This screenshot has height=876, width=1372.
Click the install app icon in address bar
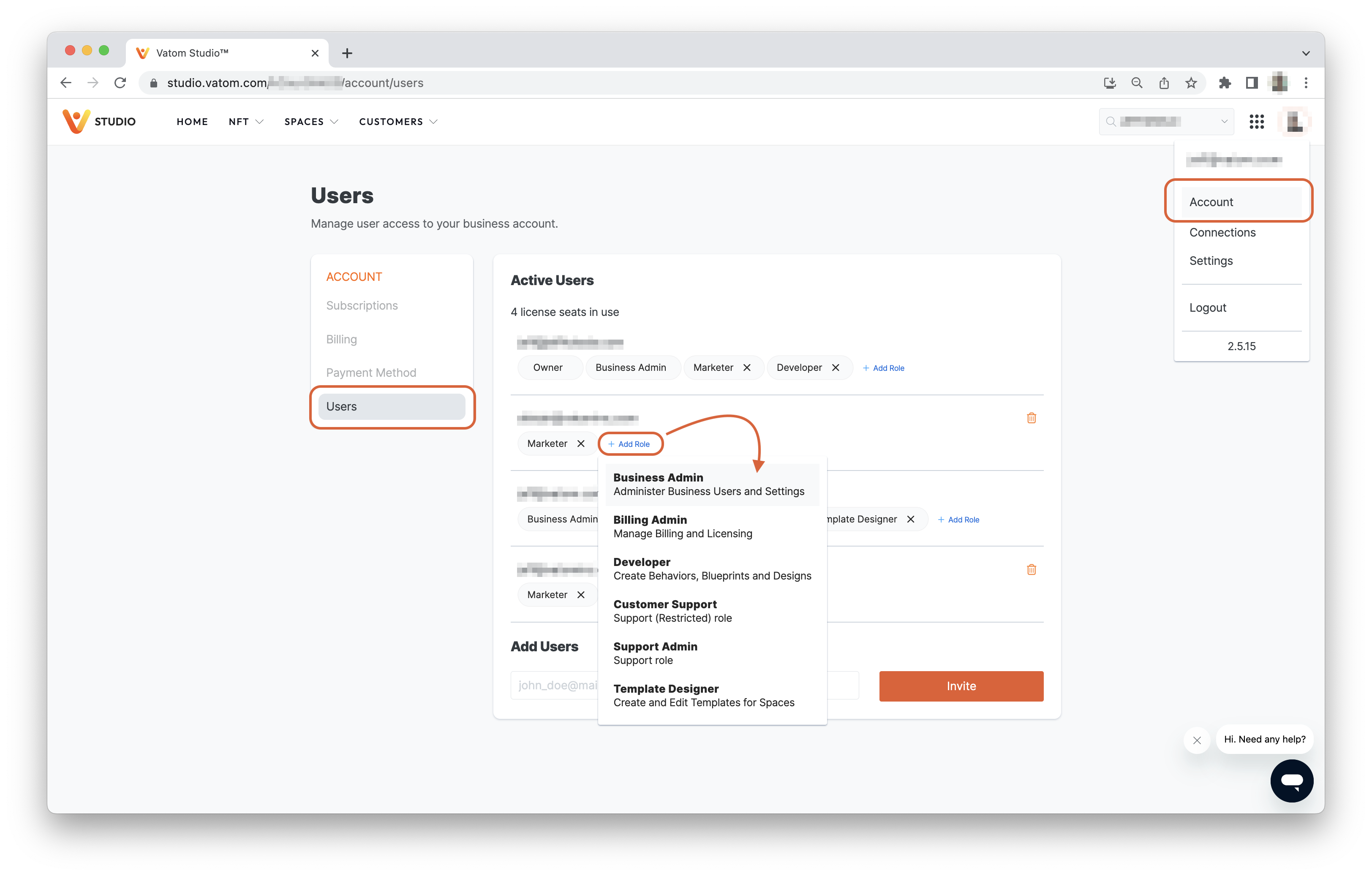coord(1109,83)
